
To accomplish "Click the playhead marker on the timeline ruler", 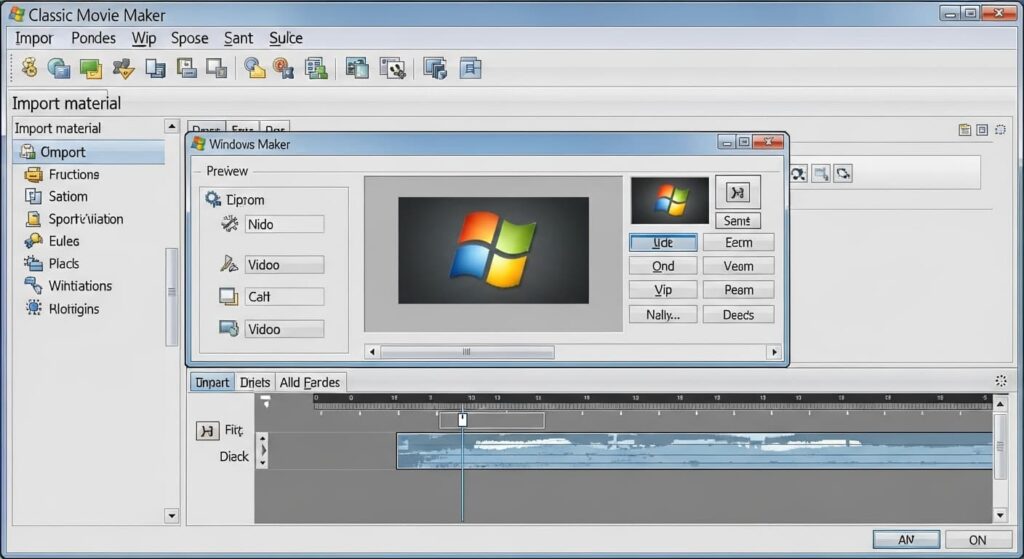I will (x=462, y=419).
